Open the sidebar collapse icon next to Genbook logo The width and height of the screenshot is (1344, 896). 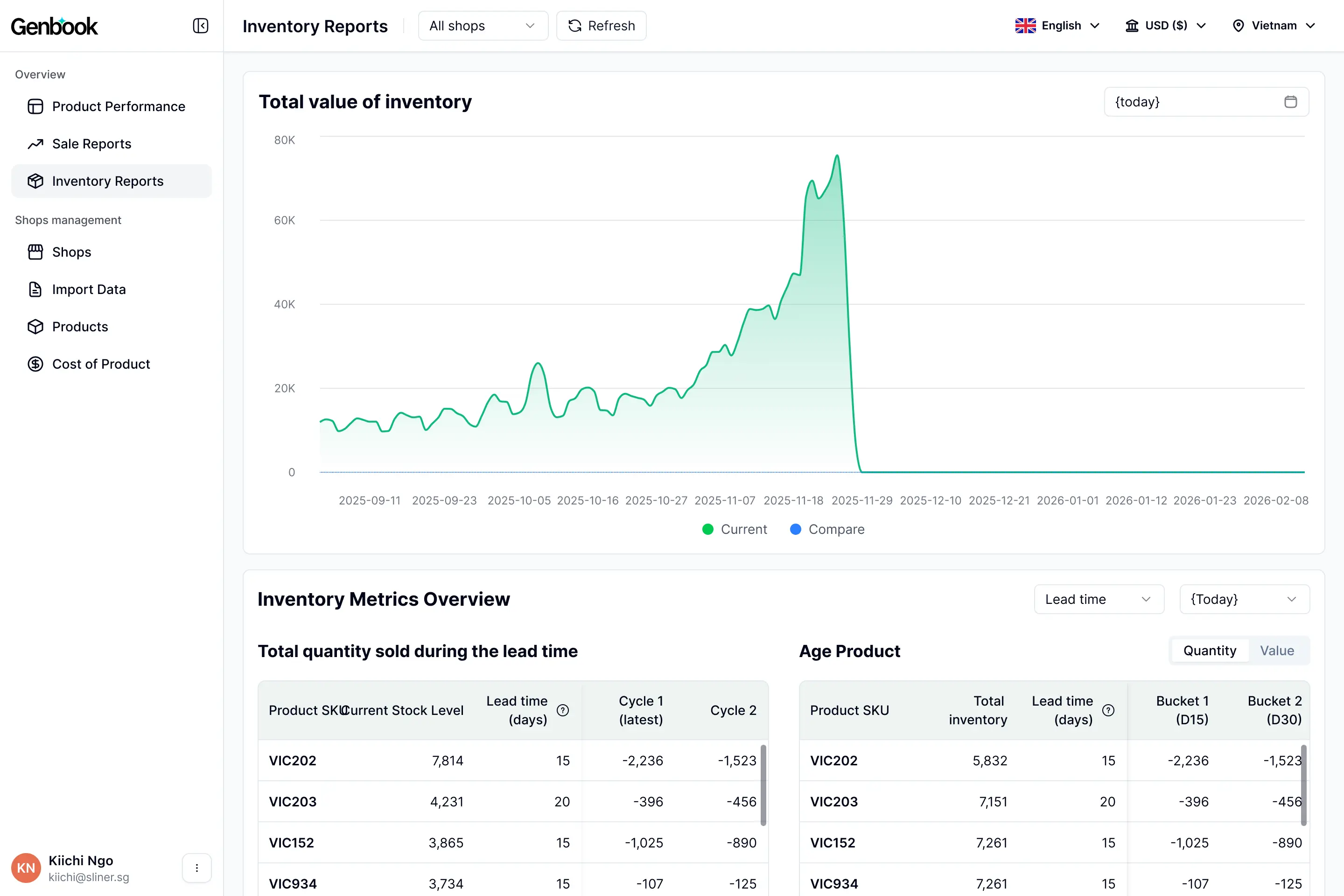click(199, 26)
